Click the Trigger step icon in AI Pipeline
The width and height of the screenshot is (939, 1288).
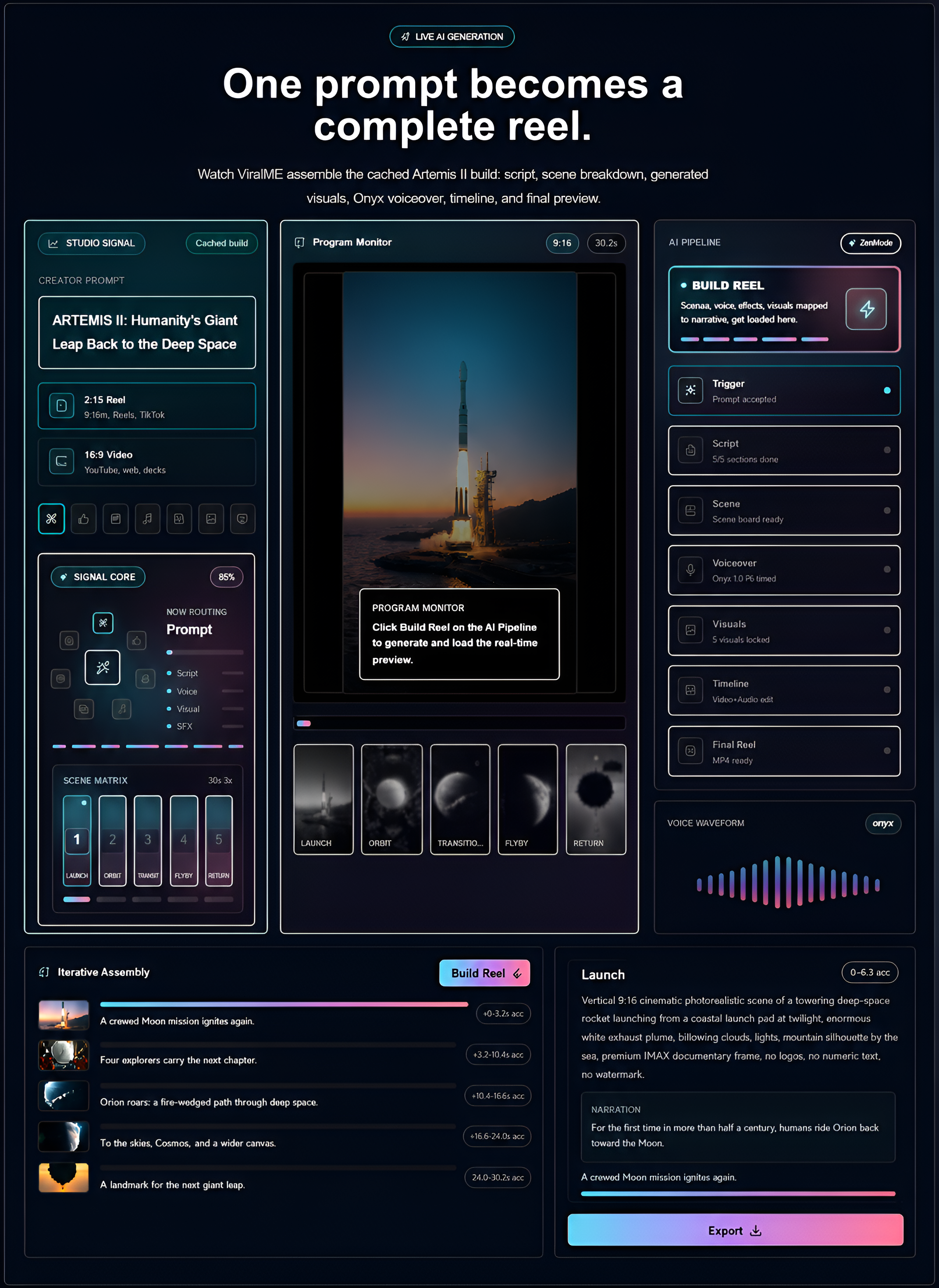[x=690, y=391]
